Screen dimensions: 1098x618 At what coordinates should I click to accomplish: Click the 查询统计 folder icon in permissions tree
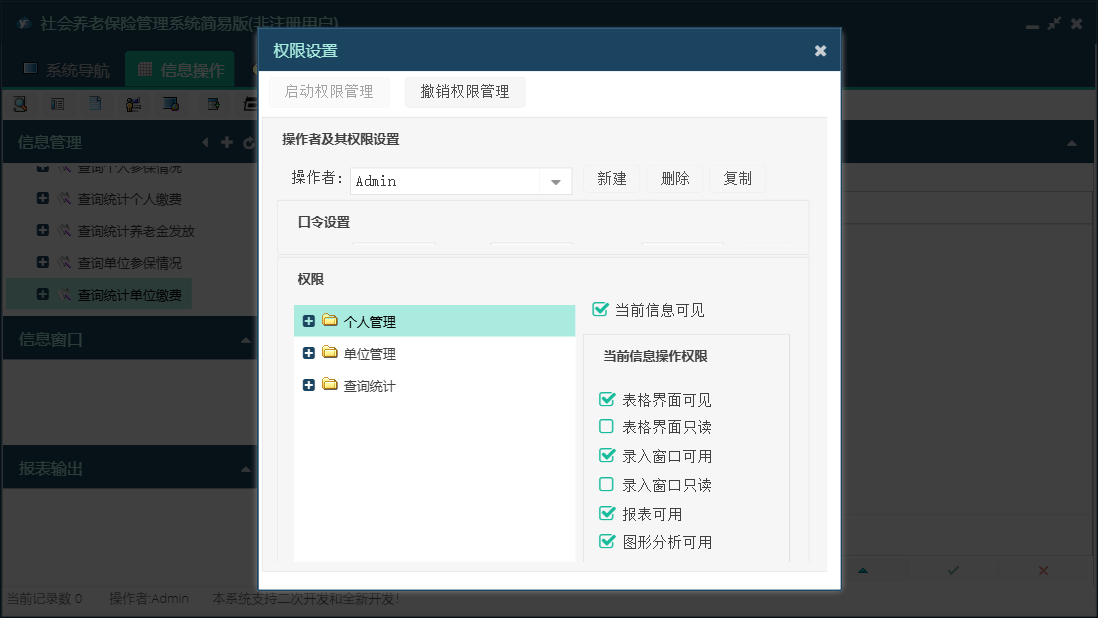coord(330,385)
